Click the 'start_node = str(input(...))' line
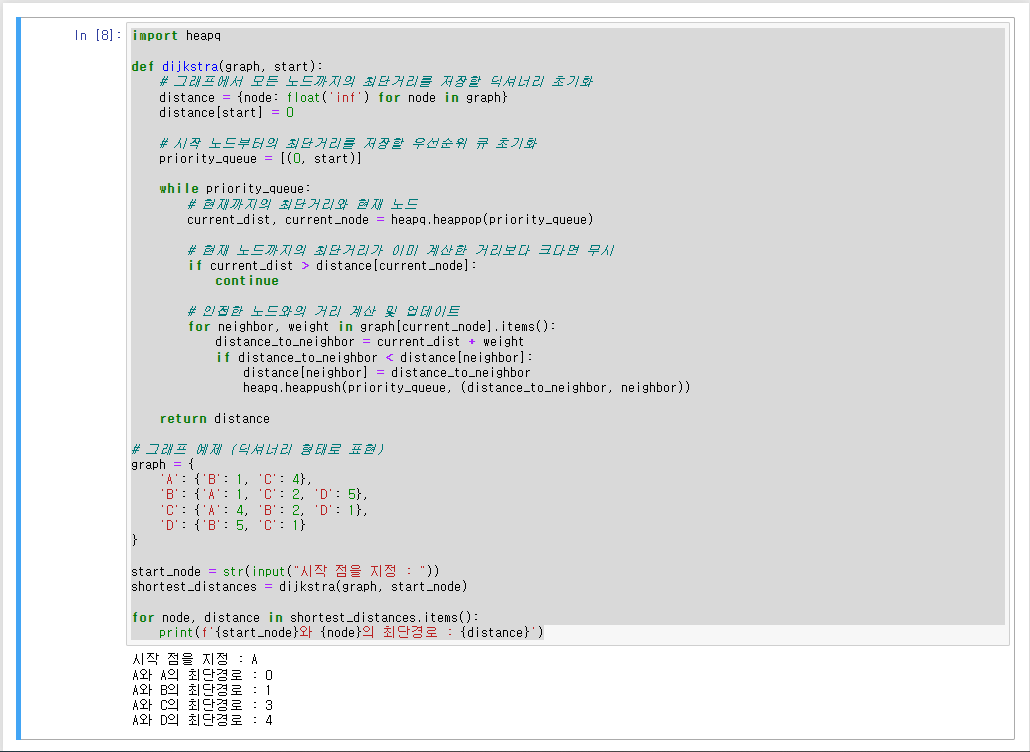Viewport: 1030px width, 752px height. click(285, 571)
